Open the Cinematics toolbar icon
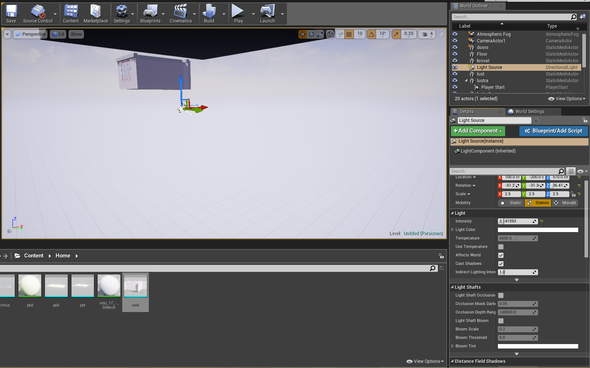Viewport: 590px width, 368px height. click(181, 13)
